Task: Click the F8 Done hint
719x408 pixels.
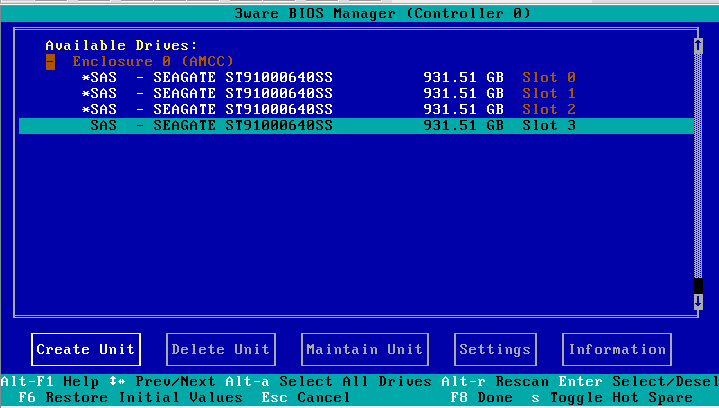Action: point(479,397)
